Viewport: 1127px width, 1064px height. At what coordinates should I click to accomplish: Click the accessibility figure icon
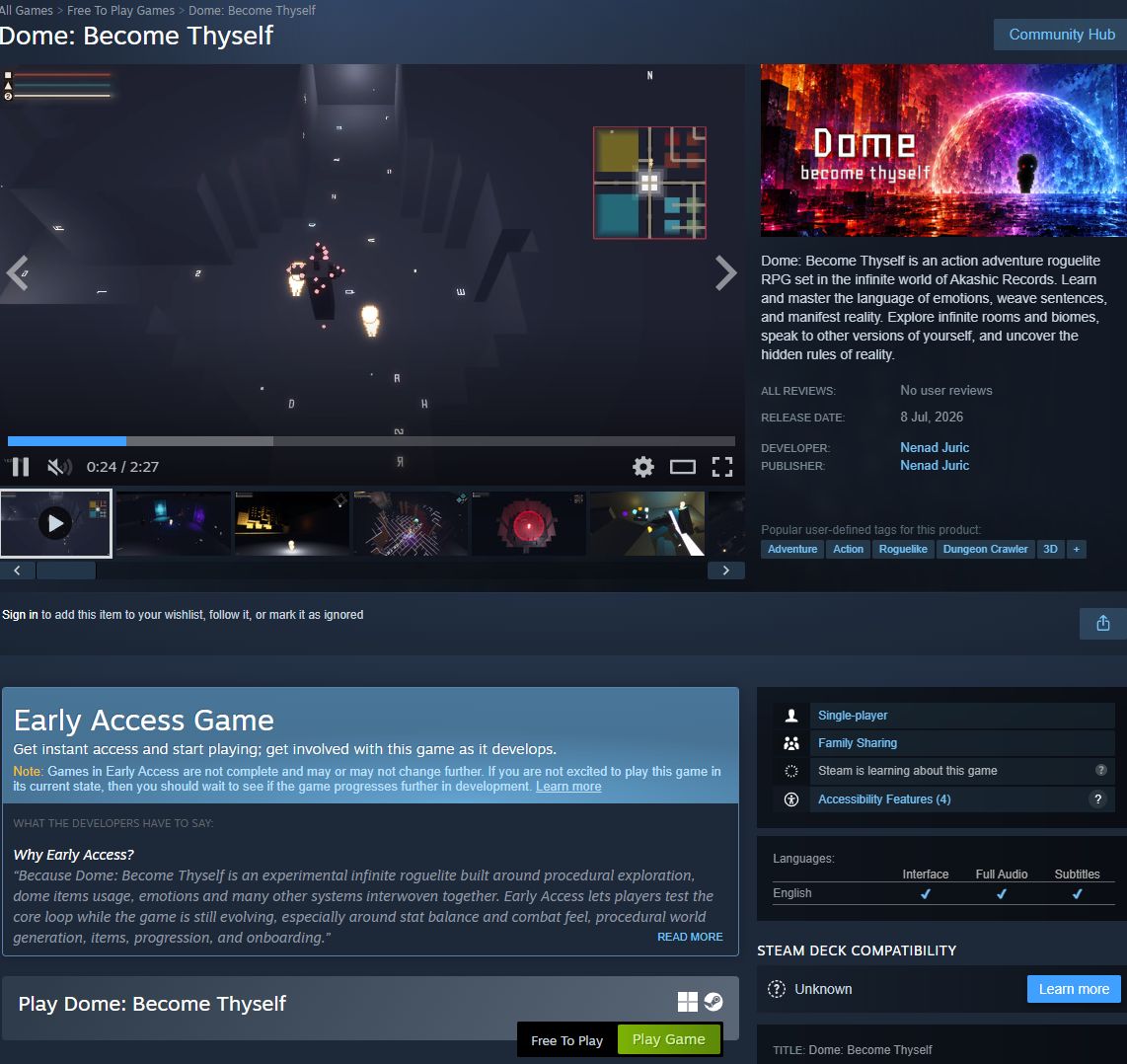[x=791, y=799]
